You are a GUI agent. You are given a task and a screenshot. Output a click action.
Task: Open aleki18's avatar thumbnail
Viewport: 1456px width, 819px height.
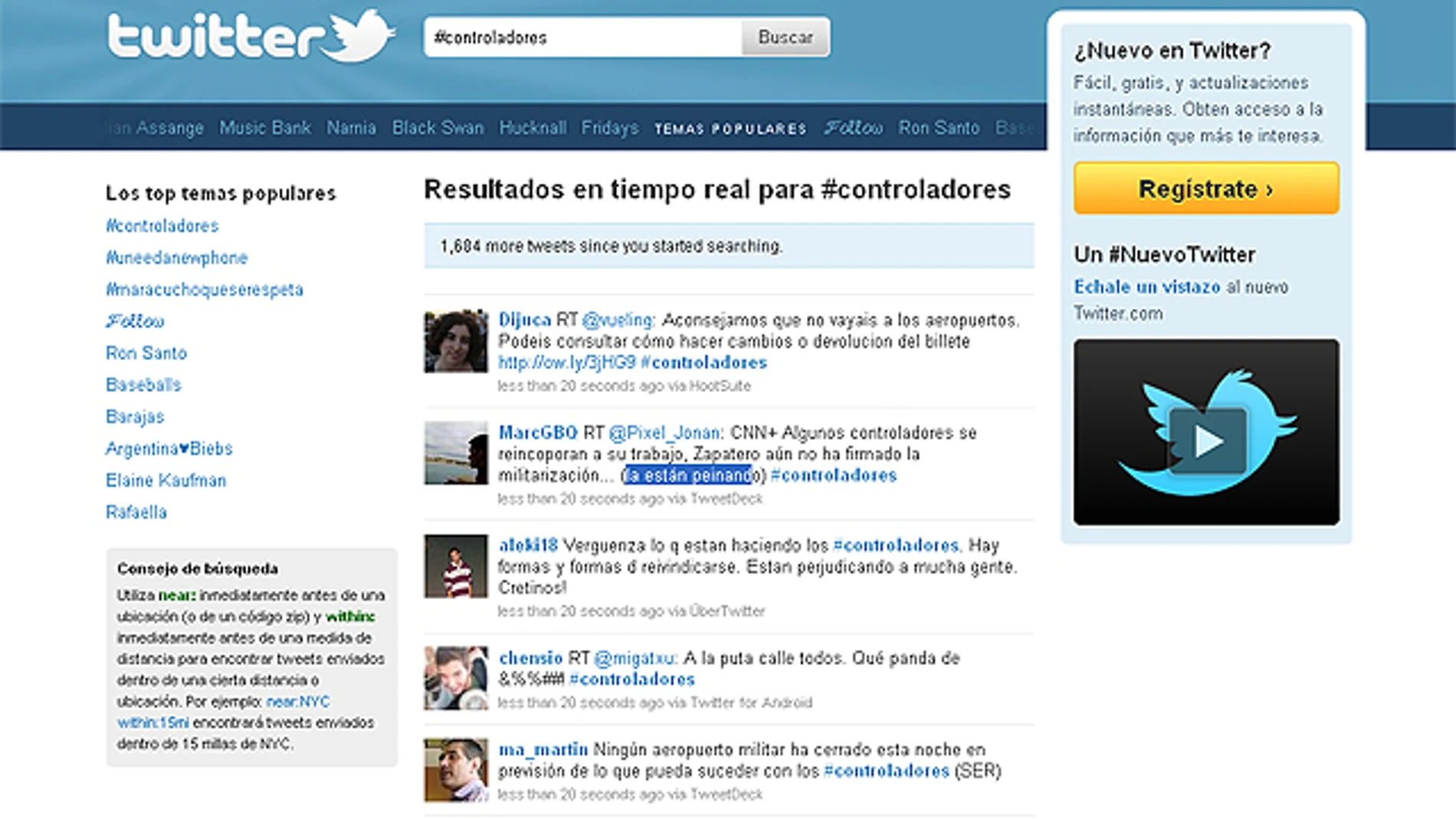click(x=456, y=566)
